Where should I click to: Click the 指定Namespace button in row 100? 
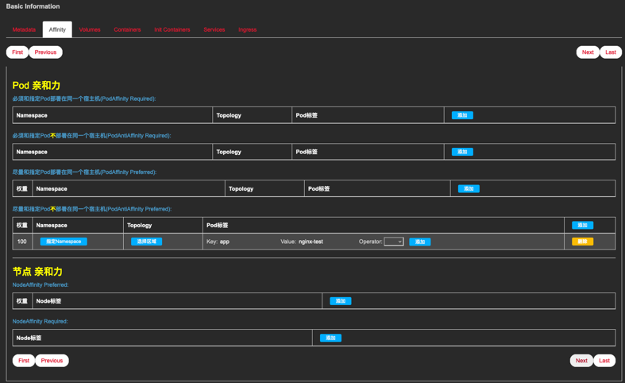click(63, 242)
